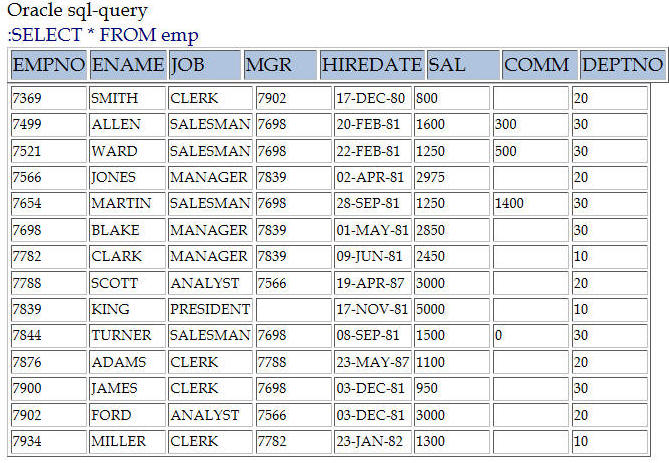Click the salary value 5000
The width and height of the screenshot is (669, 463).
coord(452,309)
